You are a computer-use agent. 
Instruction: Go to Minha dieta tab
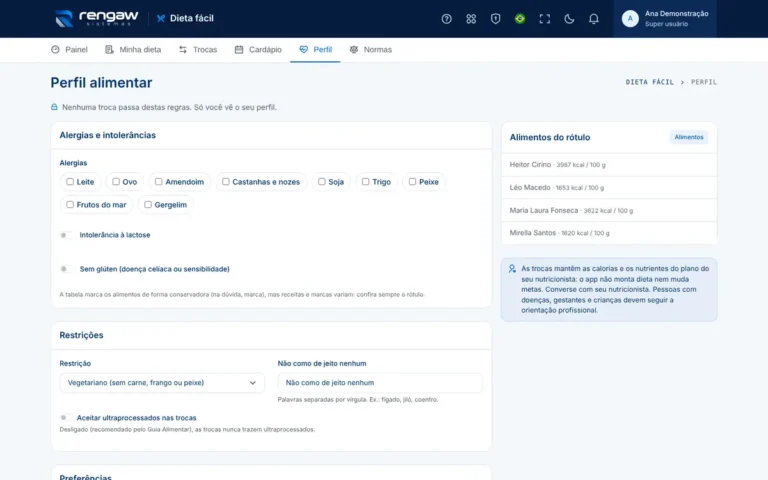pos(133,49)
